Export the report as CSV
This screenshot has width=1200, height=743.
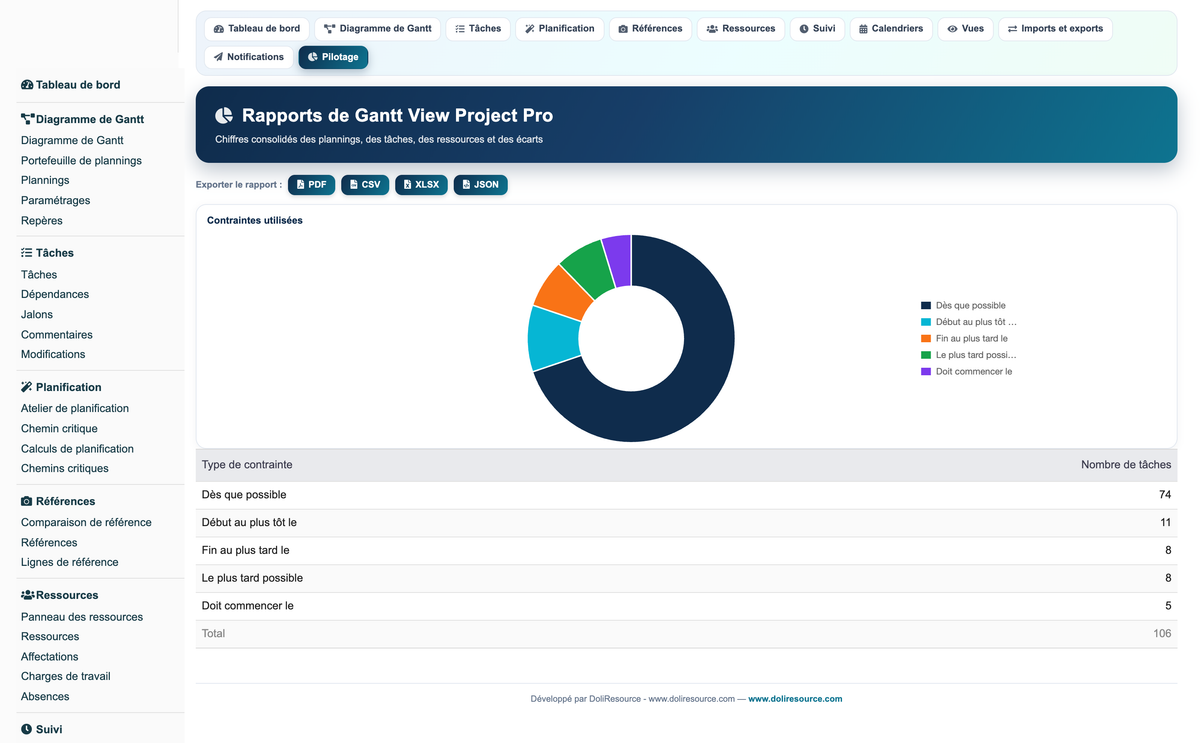[365, 185]
